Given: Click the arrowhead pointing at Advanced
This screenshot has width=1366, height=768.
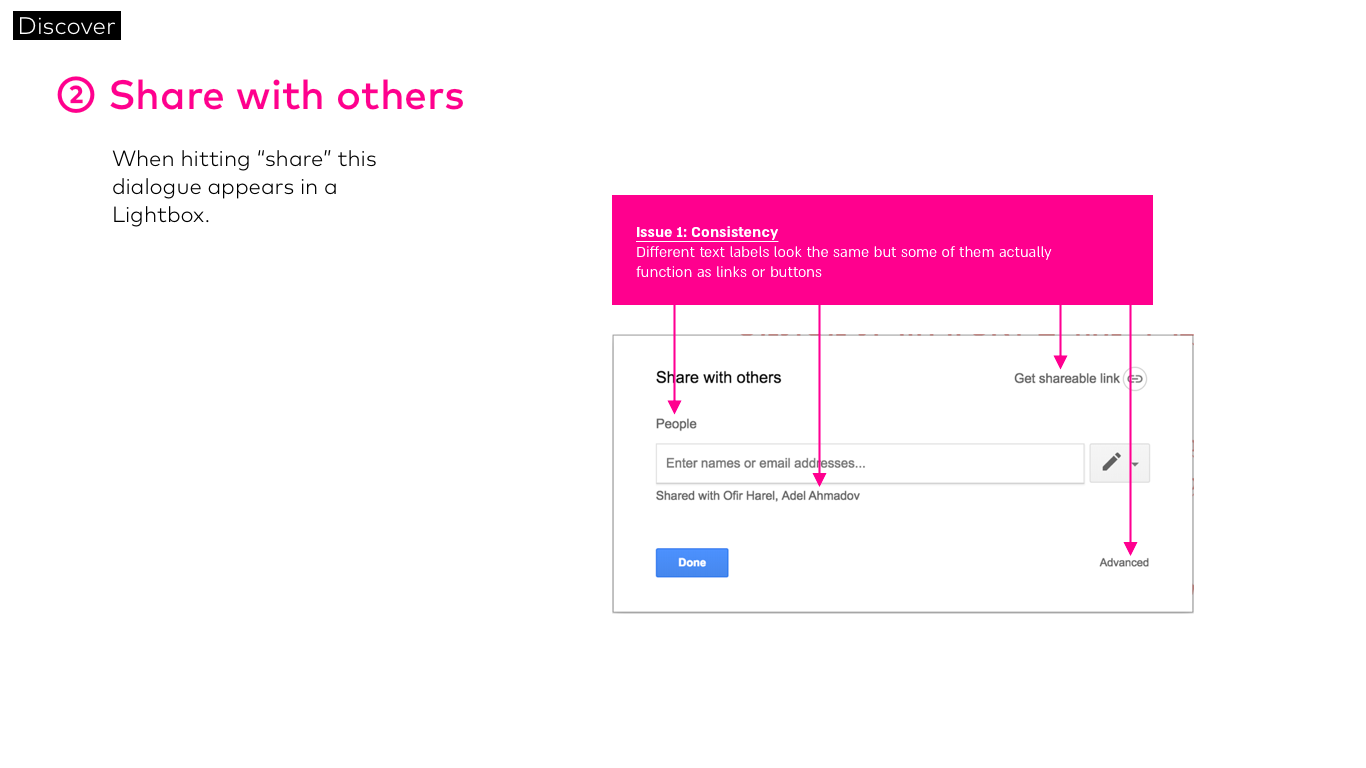Looking at the screenshot, I should point(1130,548).
